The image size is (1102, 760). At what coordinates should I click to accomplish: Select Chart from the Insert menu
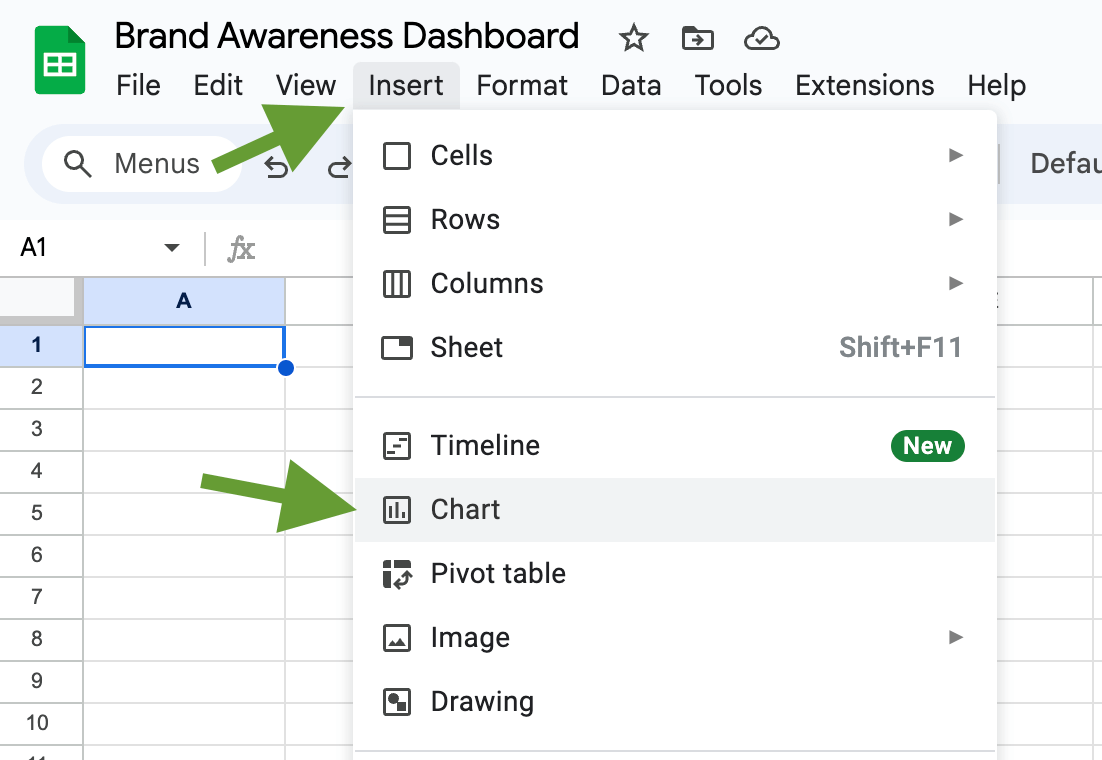(675, 510)
